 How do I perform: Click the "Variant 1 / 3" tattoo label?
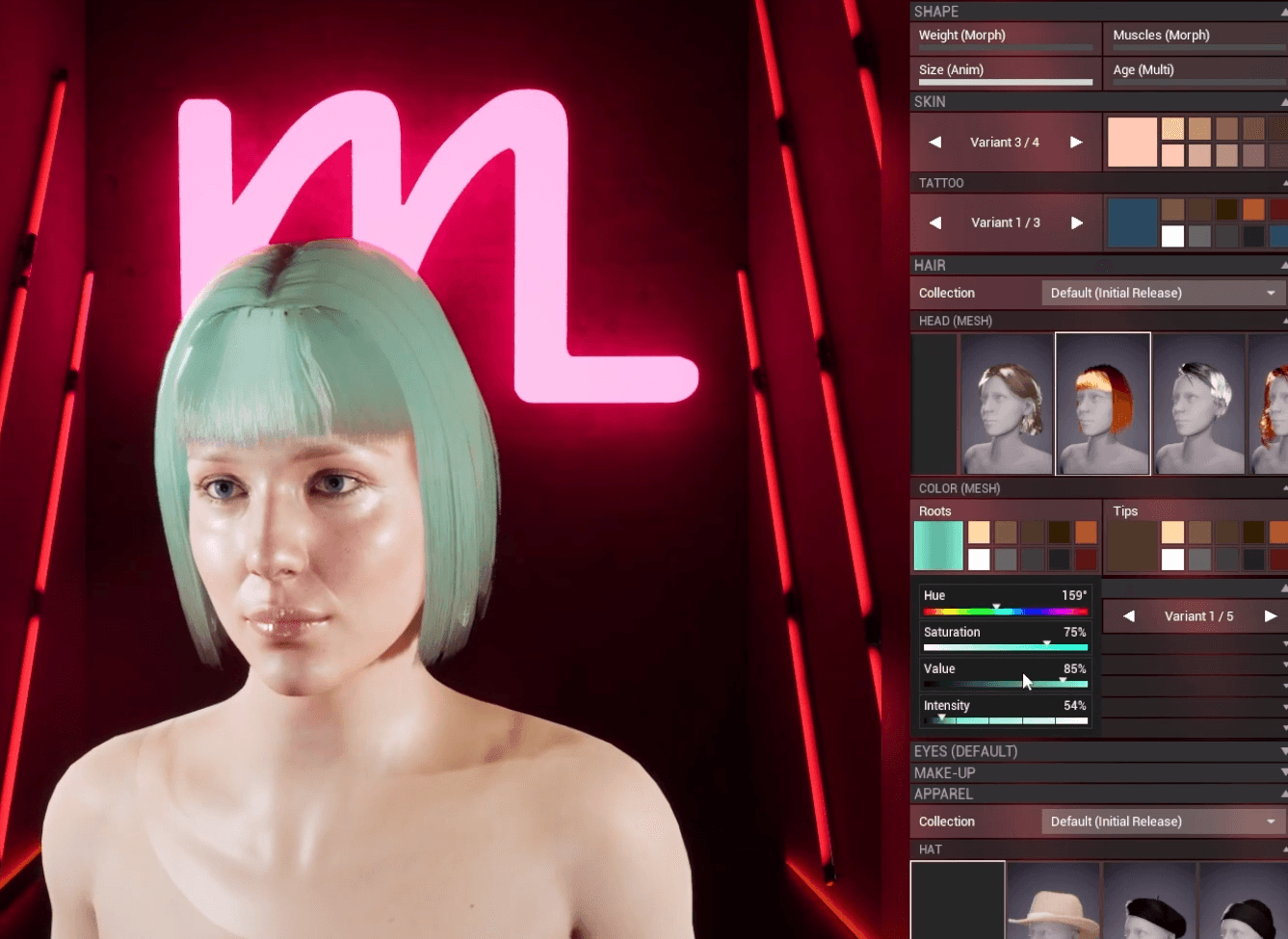pyautogui.click(x=1006, y=222)
